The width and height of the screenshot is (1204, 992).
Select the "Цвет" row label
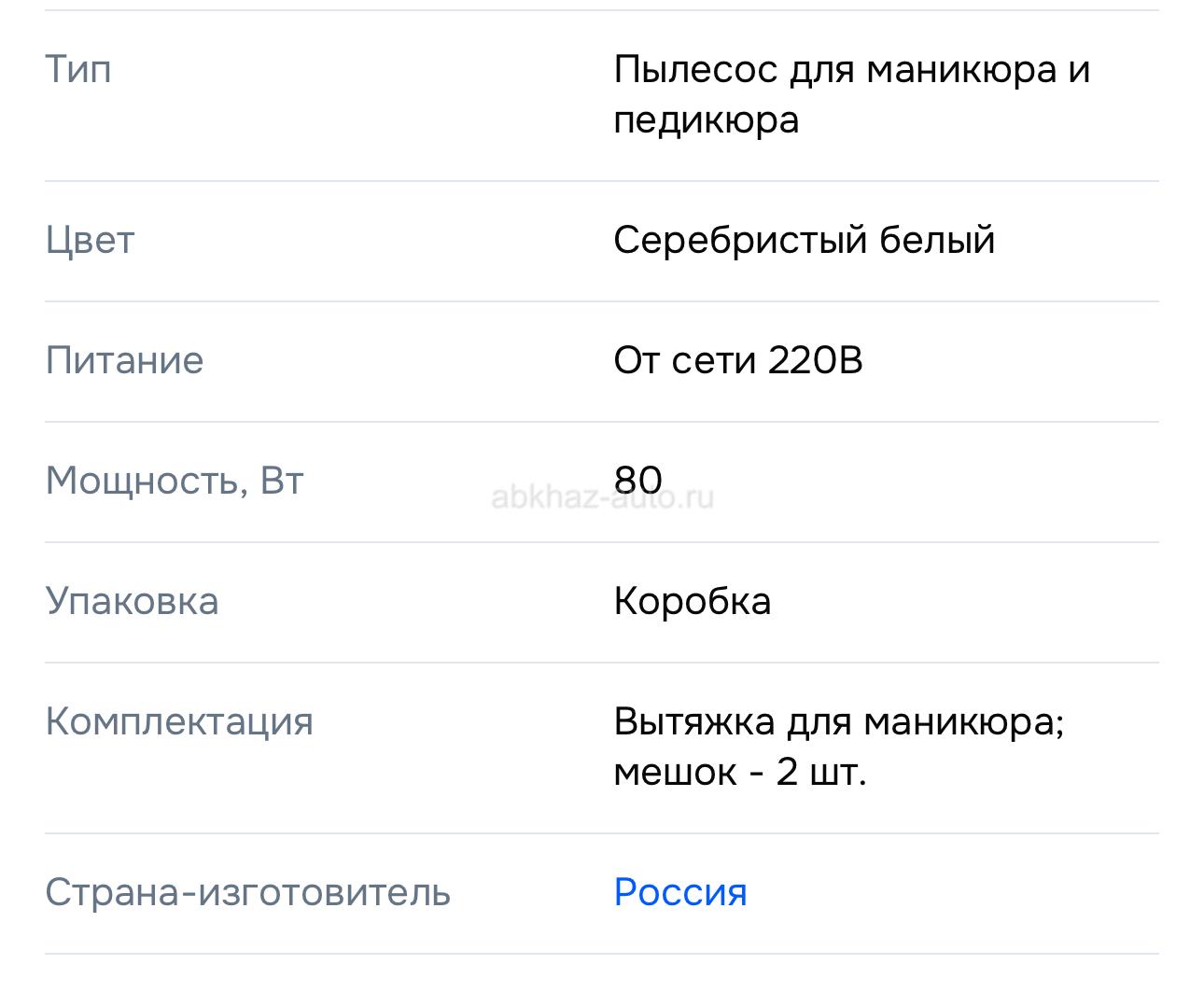[x=90, y=241]
